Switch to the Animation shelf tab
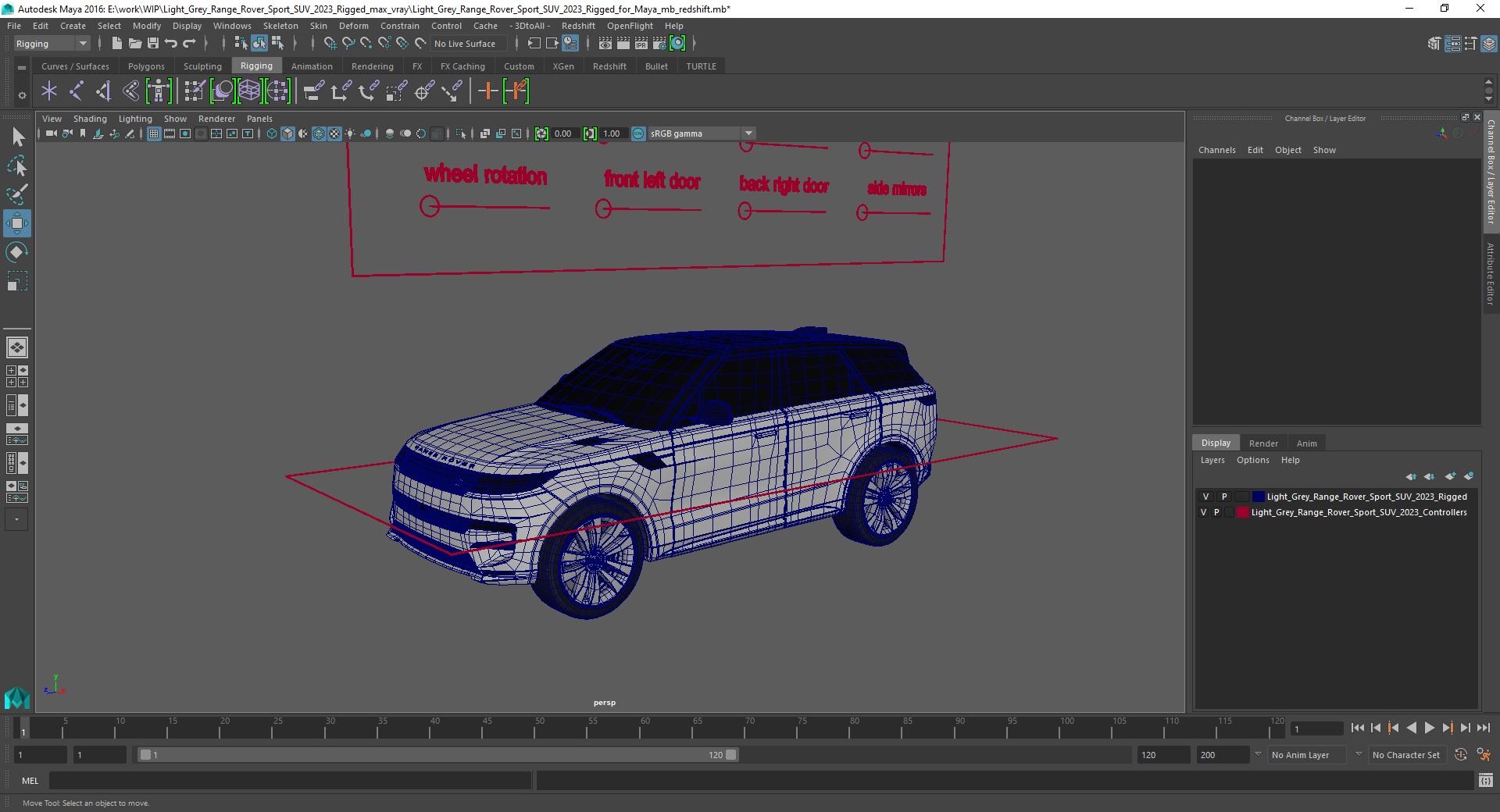 click(312, 66)
